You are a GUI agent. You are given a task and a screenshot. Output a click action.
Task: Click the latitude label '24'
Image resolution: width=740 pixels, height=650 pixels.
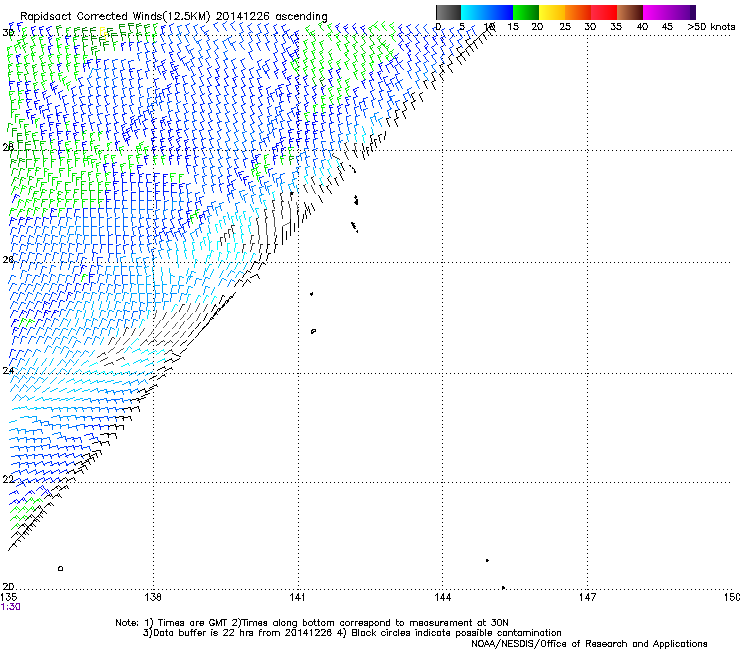pyautogui.click(x=8, y=371)
